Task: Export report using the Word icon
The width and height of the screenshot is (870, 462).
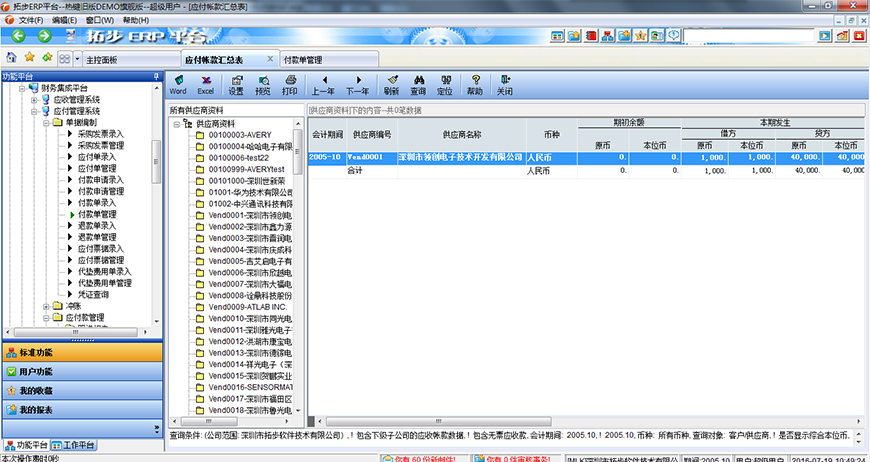Action: coord(178,84)
